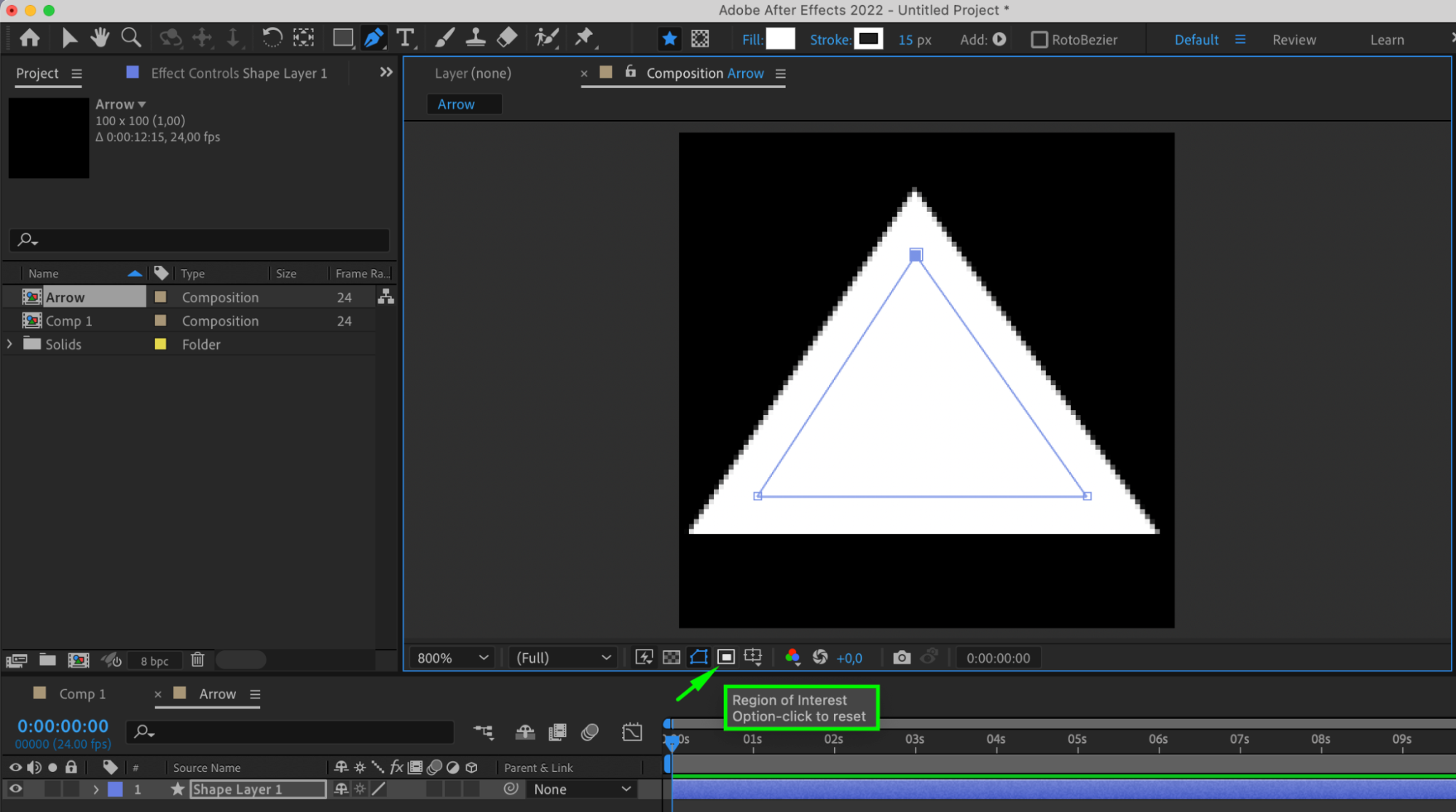The image size is (1456, 812).
Task: Hide Shape Layer 1 with eye toggle
Action: tap(15, 789)
